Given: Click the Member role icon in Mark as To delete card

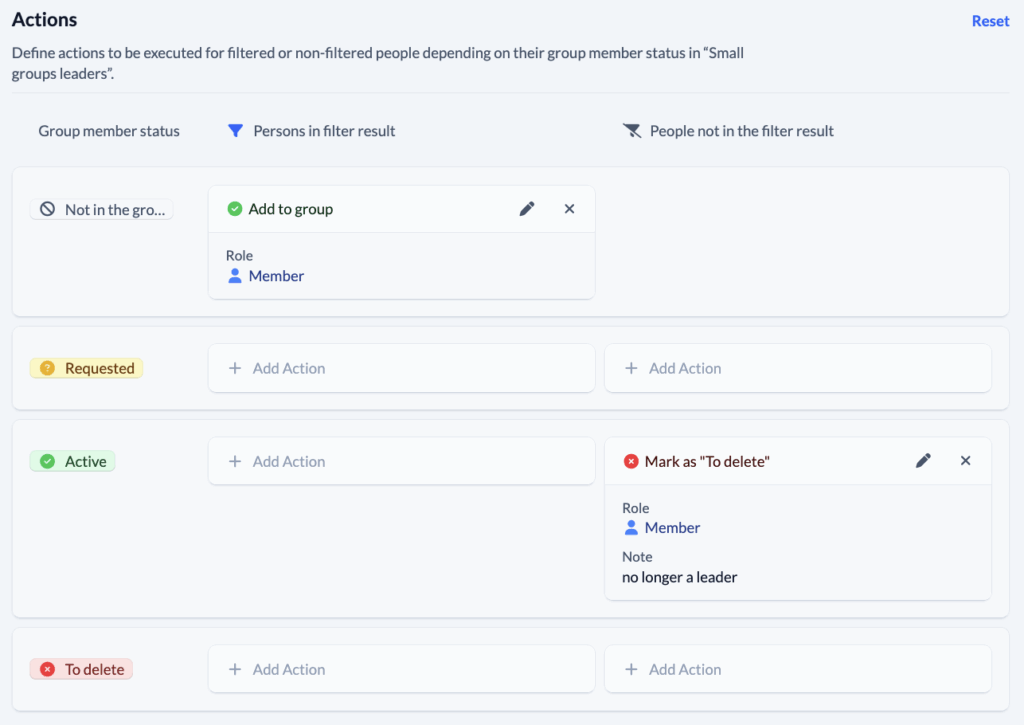Looking at the screenshot, I should 631,528.
